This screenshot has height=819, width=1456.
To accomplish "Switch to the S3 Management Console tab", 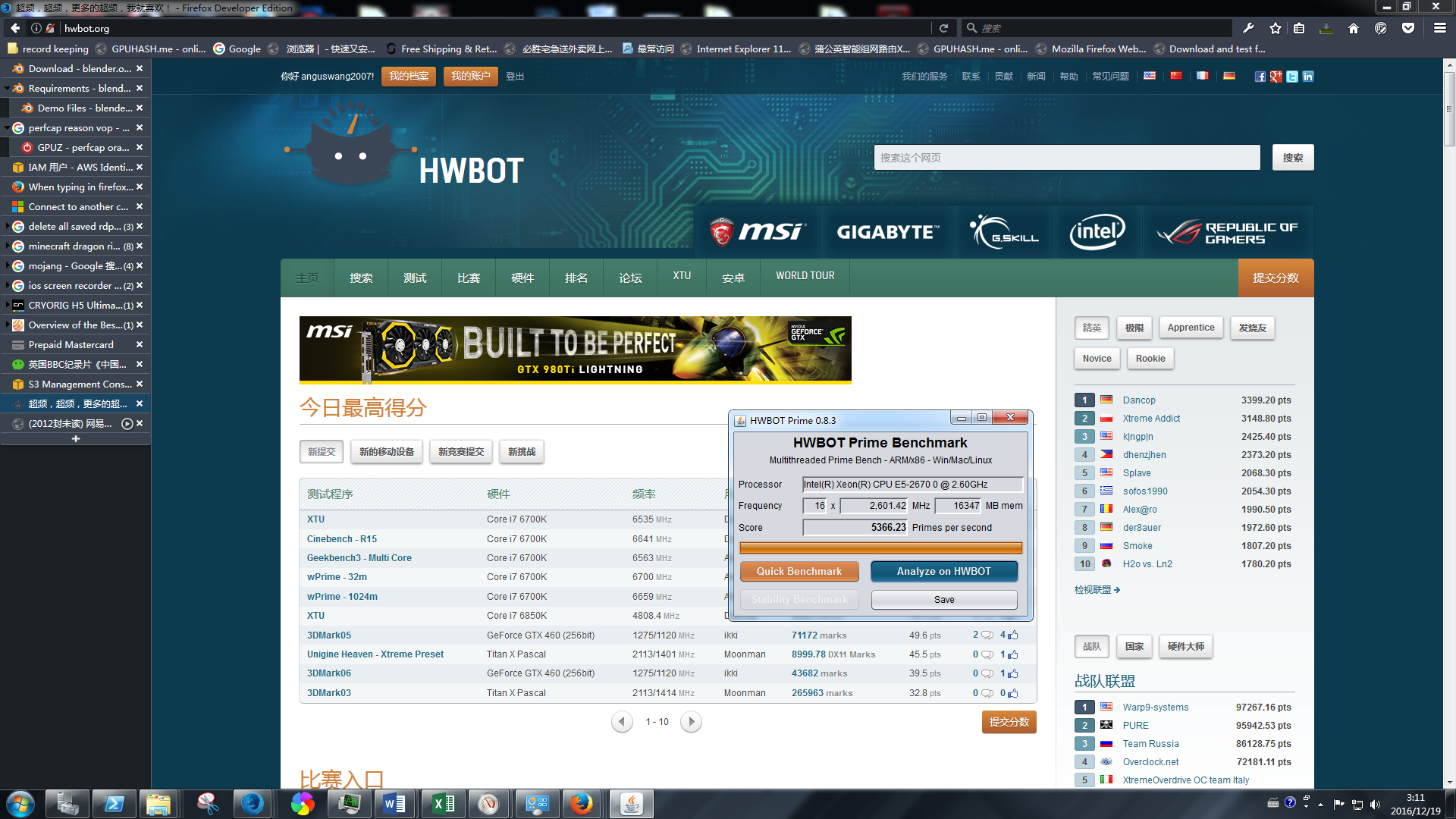I will pos(75,384).
